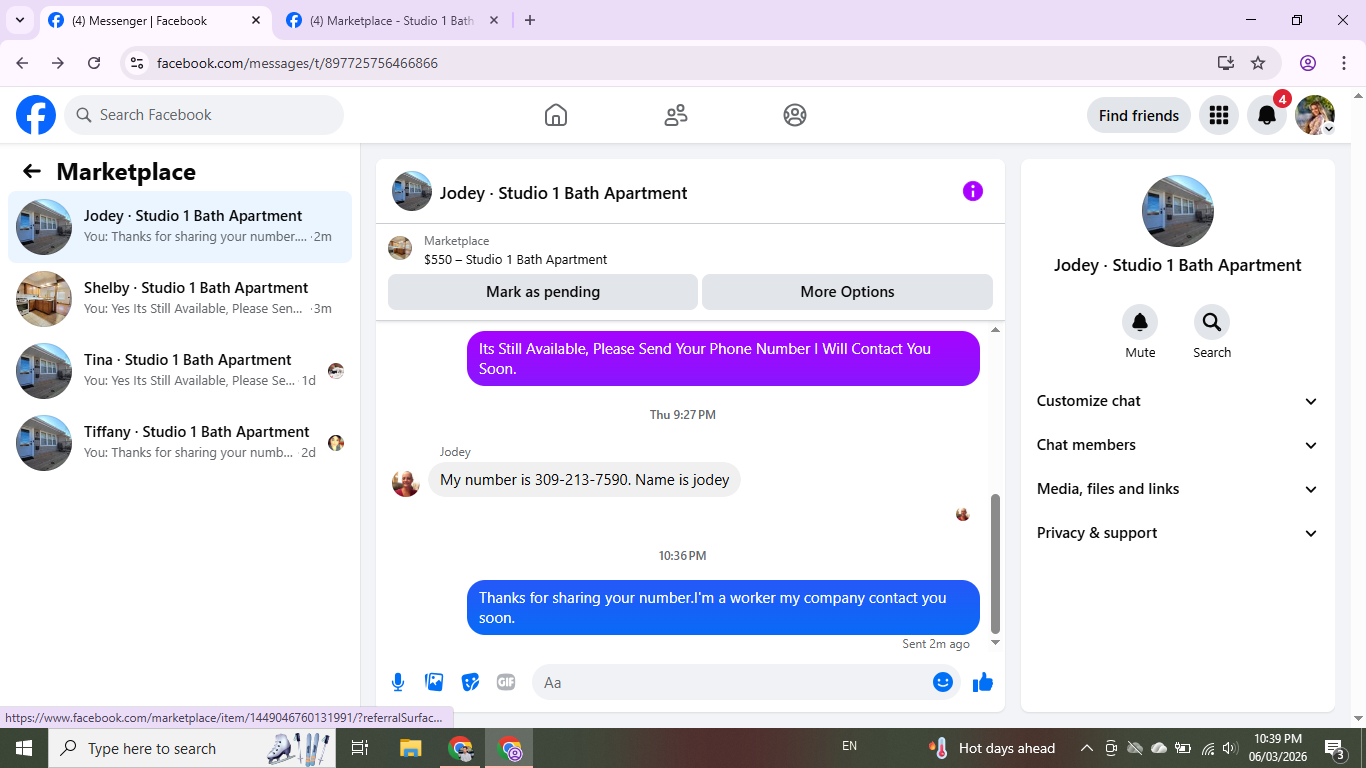The width and height of the screenshot is (1366, 768).
Task: Navigate back in the browser
Action: coord(22,63)
